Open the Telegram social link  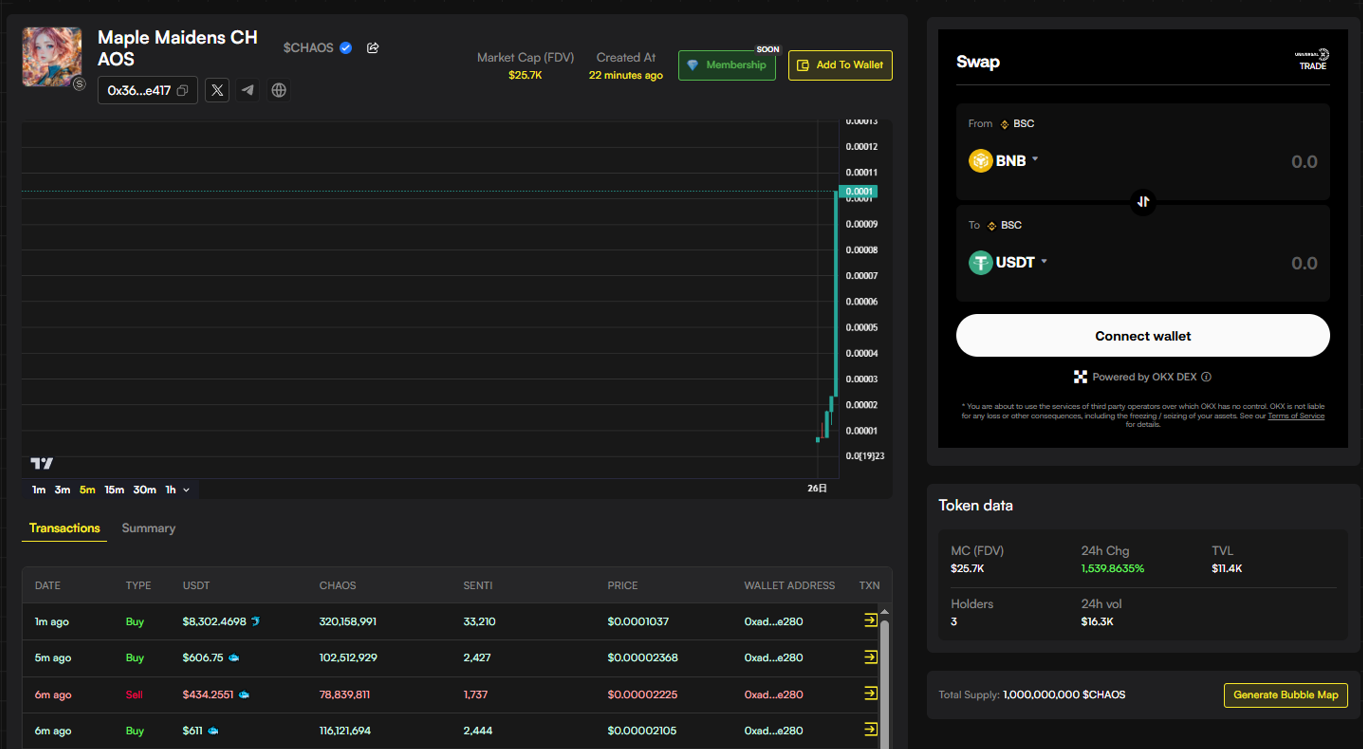tap(248, 90)
